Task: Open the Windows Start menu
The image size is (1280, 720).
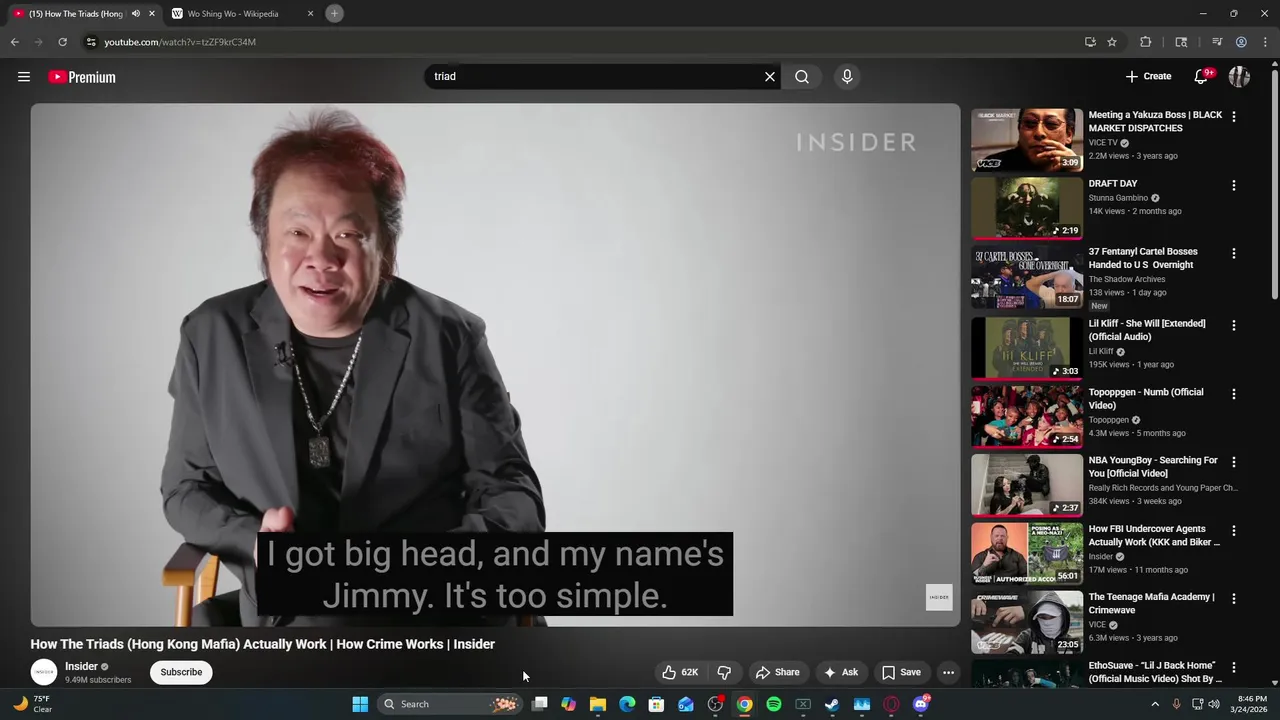Action: (x=360, y=704)
